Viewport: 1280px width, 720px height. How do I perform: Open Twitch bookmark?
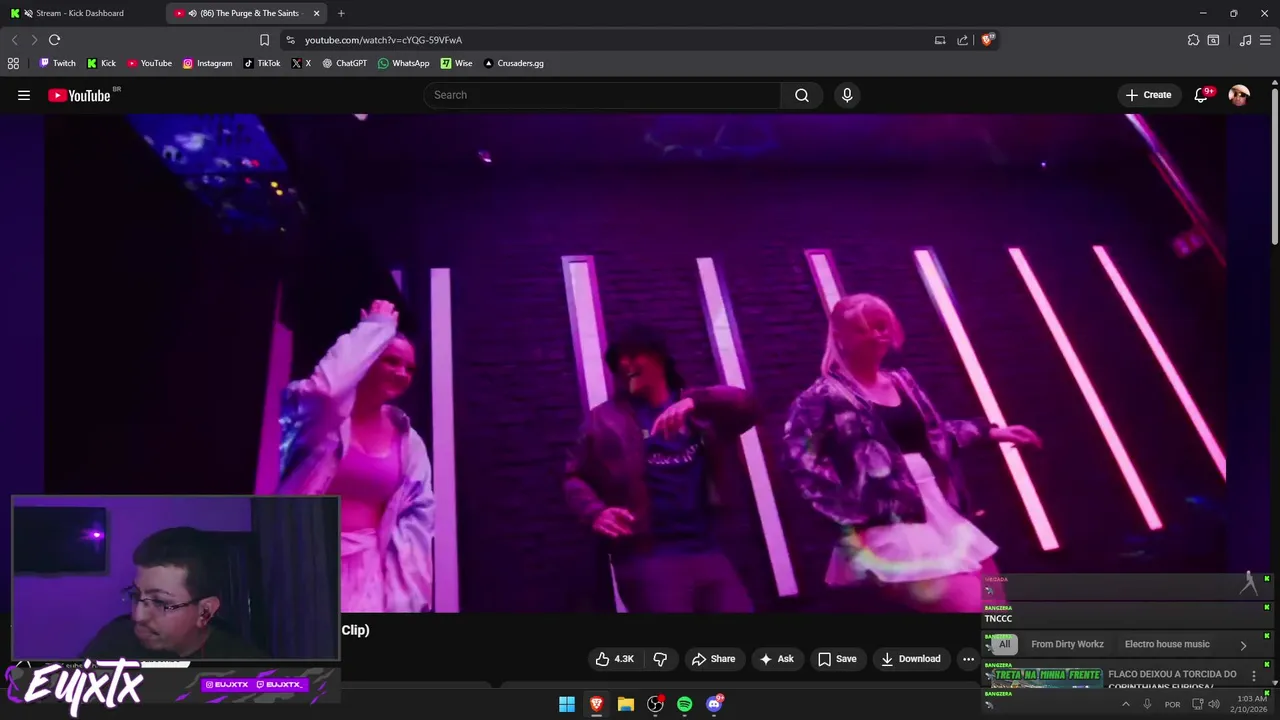[x=57, y=63]
